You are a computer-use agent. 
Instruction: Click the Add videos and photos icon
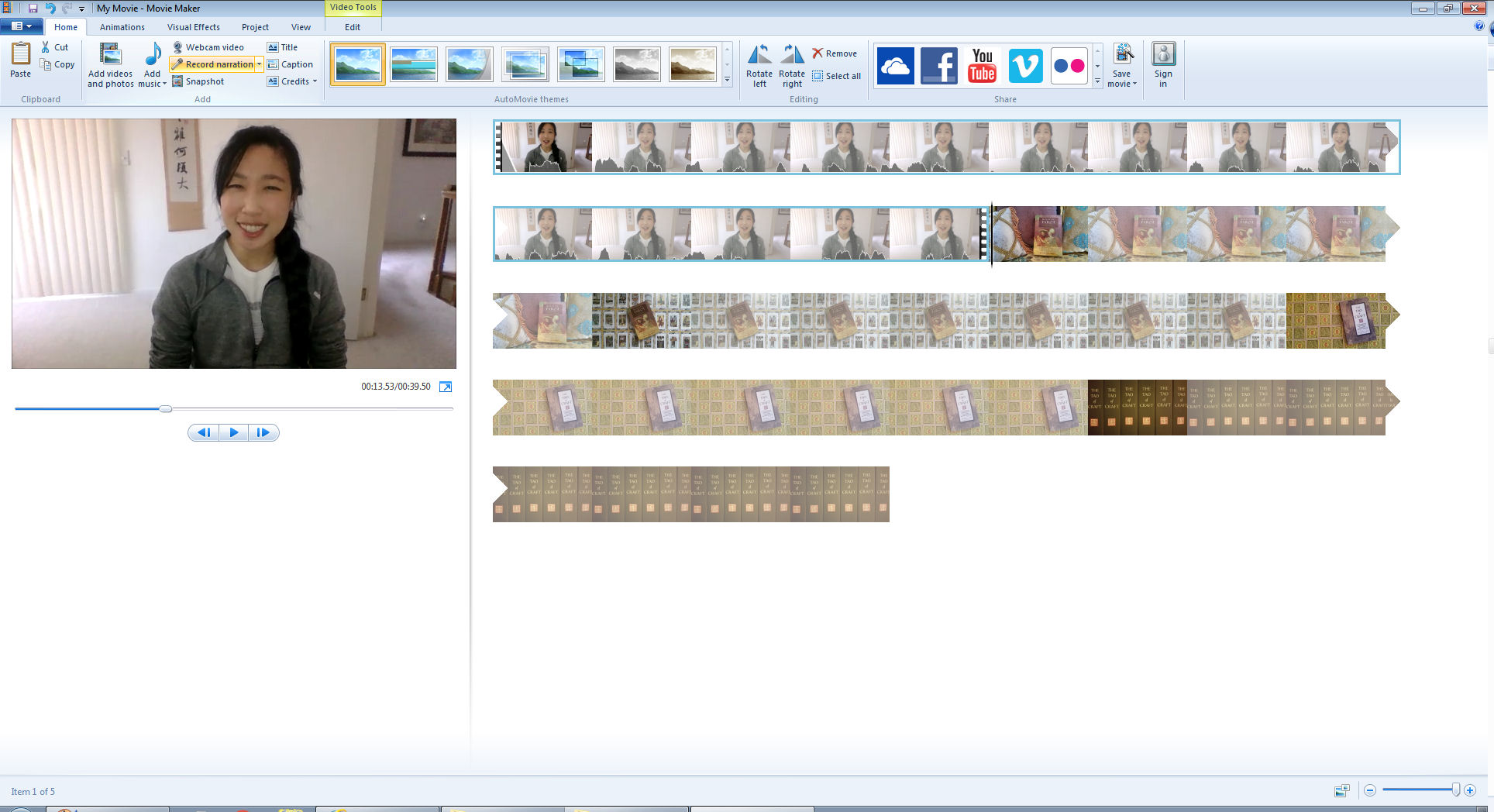pos(110,55)
